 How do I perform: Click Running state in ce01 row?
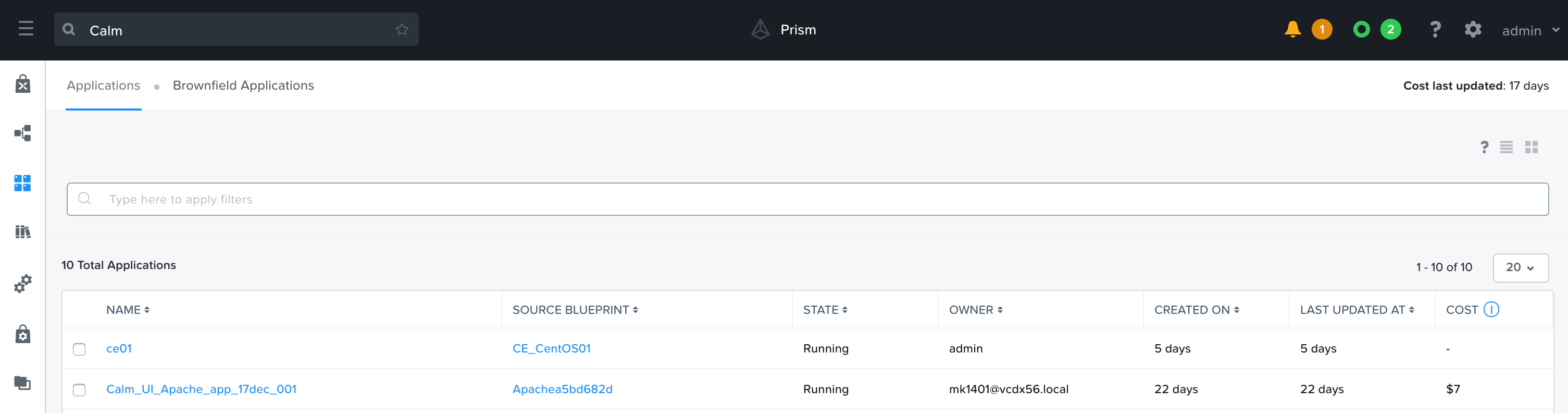point(825,348)
